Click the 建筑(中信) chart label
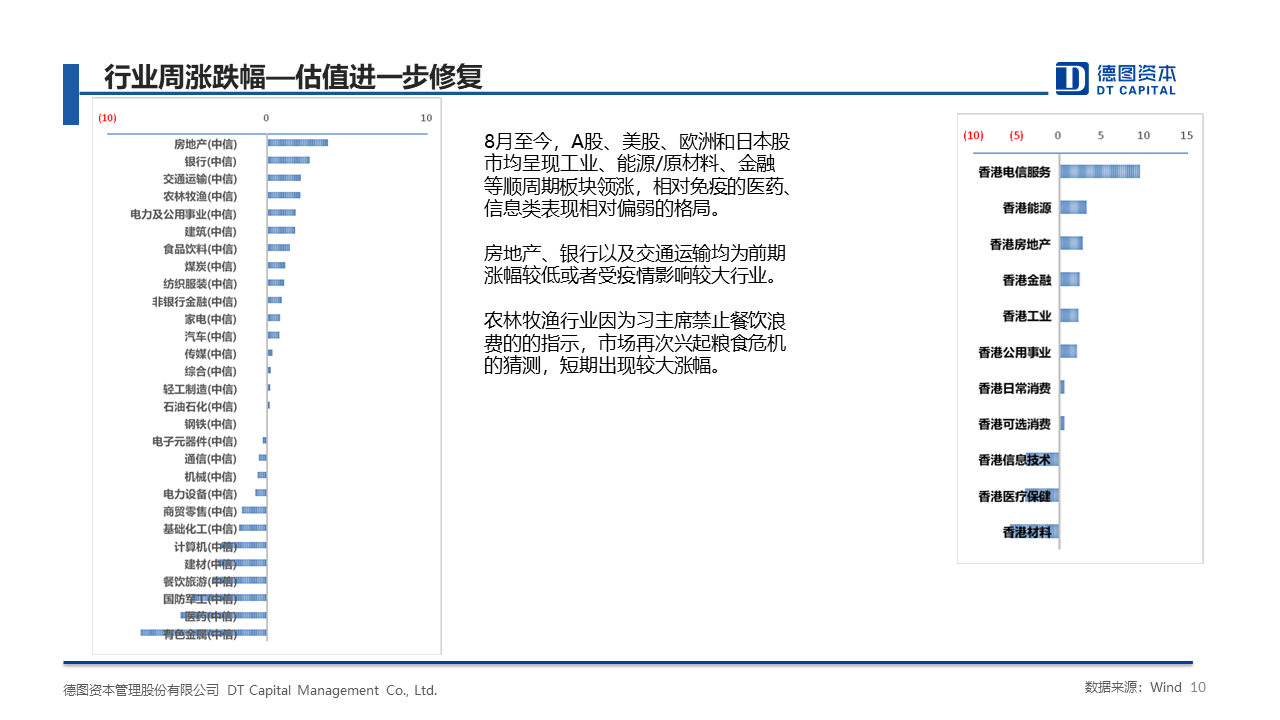 (210, 231)
